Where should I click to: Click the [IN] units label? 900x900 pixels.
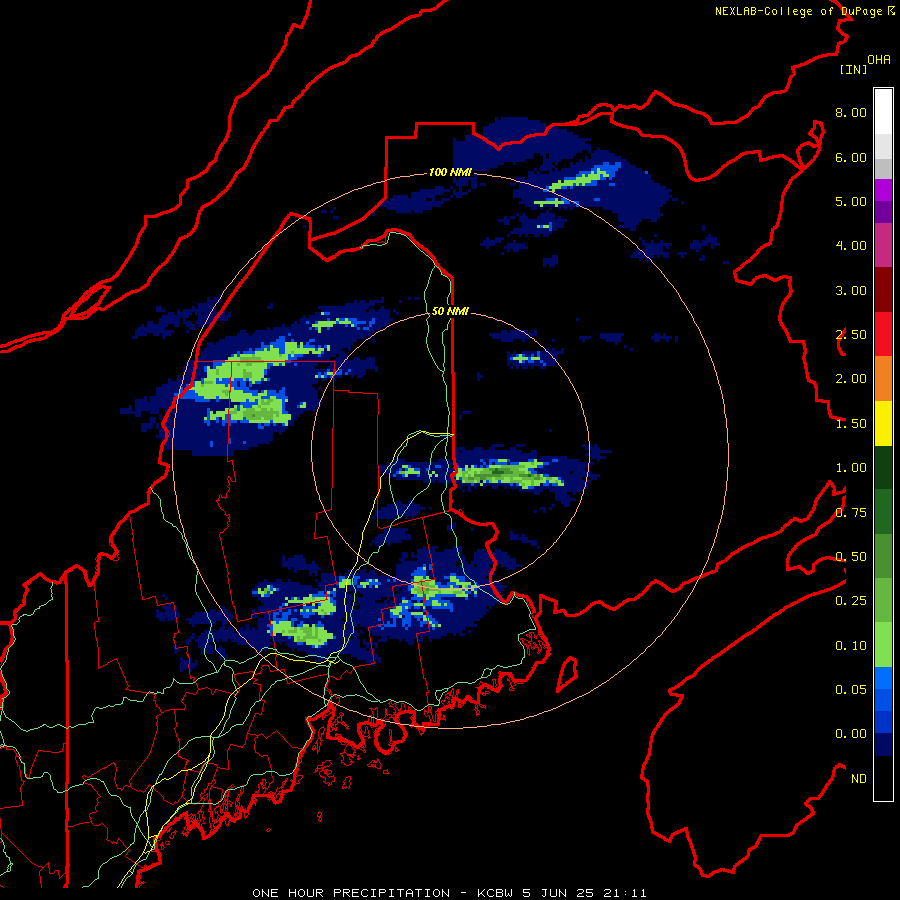pos(853,69)
